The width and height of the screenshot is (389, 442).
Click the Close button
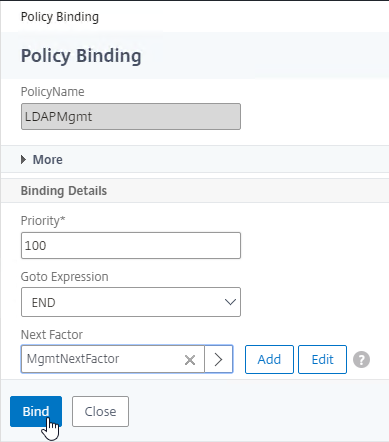pyautogui.click(x=100, y=411)
